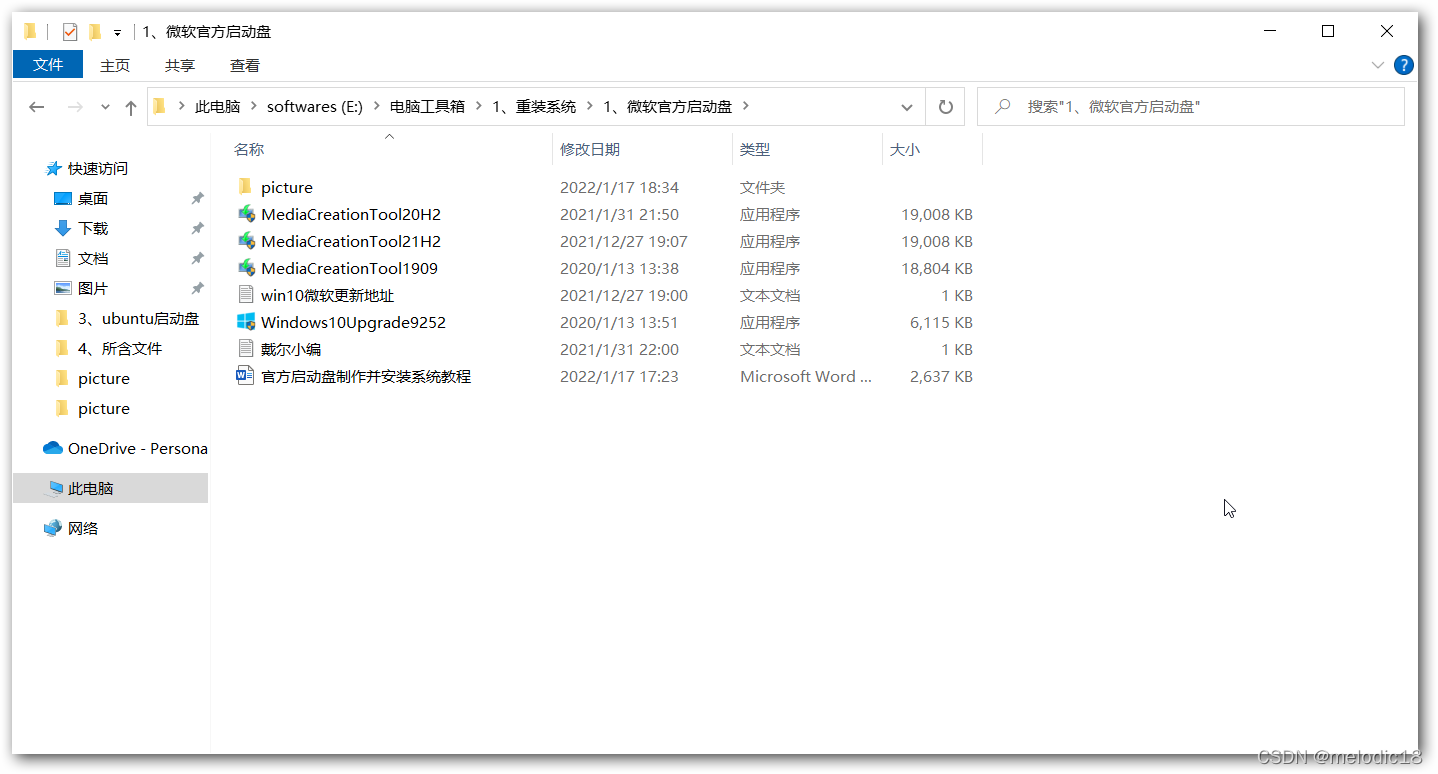Click the Microsoft Word type cell
1438x774 pixels.
click(806, 377)
